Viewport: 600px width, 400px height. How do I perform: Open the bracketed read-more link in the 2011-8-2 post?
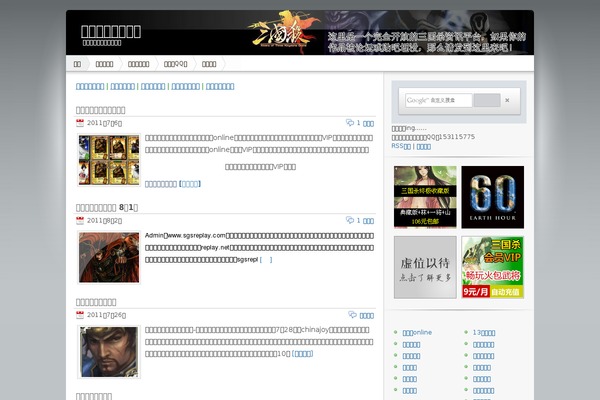click(266, 260)
